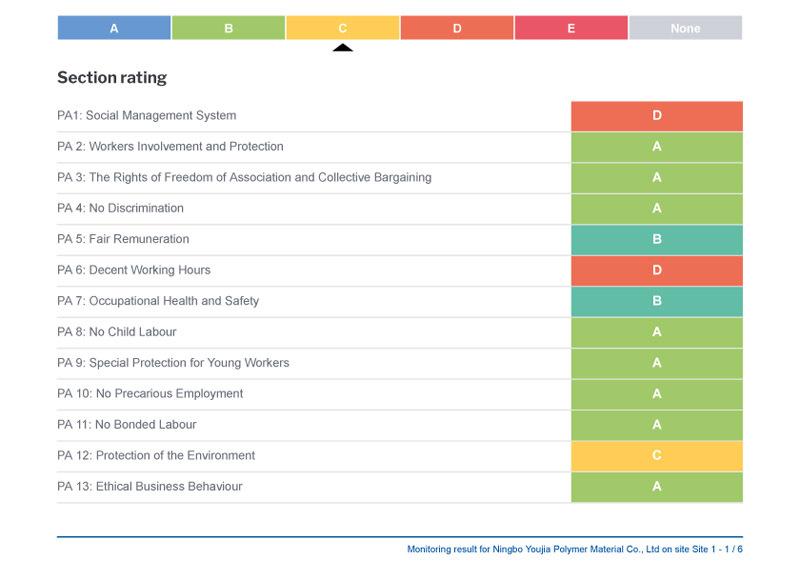Click the Monitoring result footer text
The height and width of the screenshot is (580, 800).
coord(574,549)
